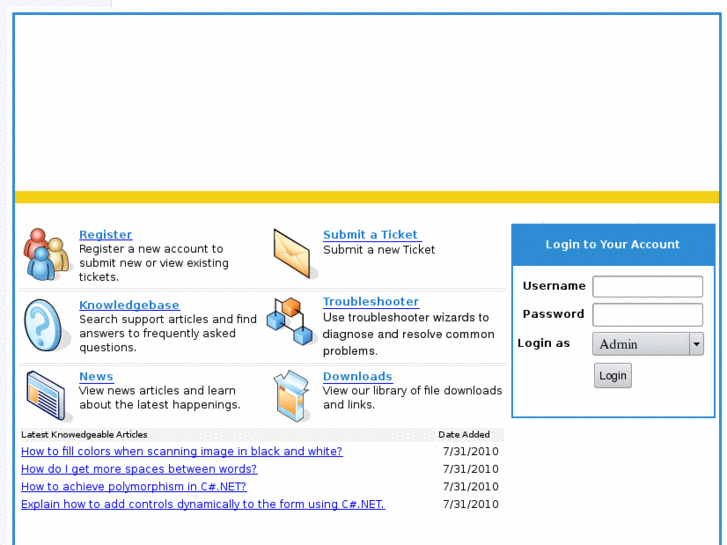This screenshot has width=727, height=545.
Task: Focus the Username input field
Action: point(648,287)
